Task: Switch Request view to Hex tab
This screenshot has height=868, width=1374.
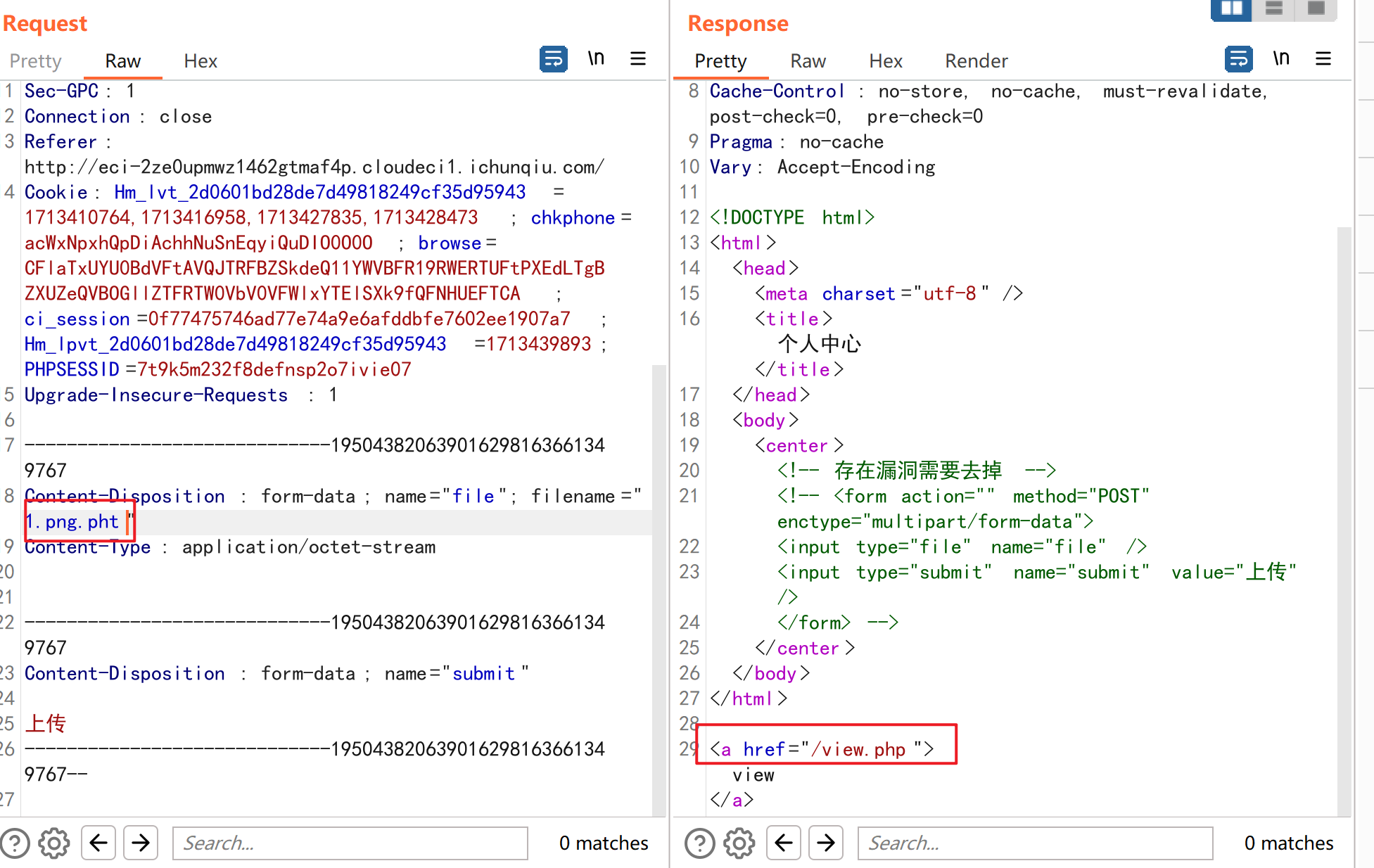Action: 201,61
